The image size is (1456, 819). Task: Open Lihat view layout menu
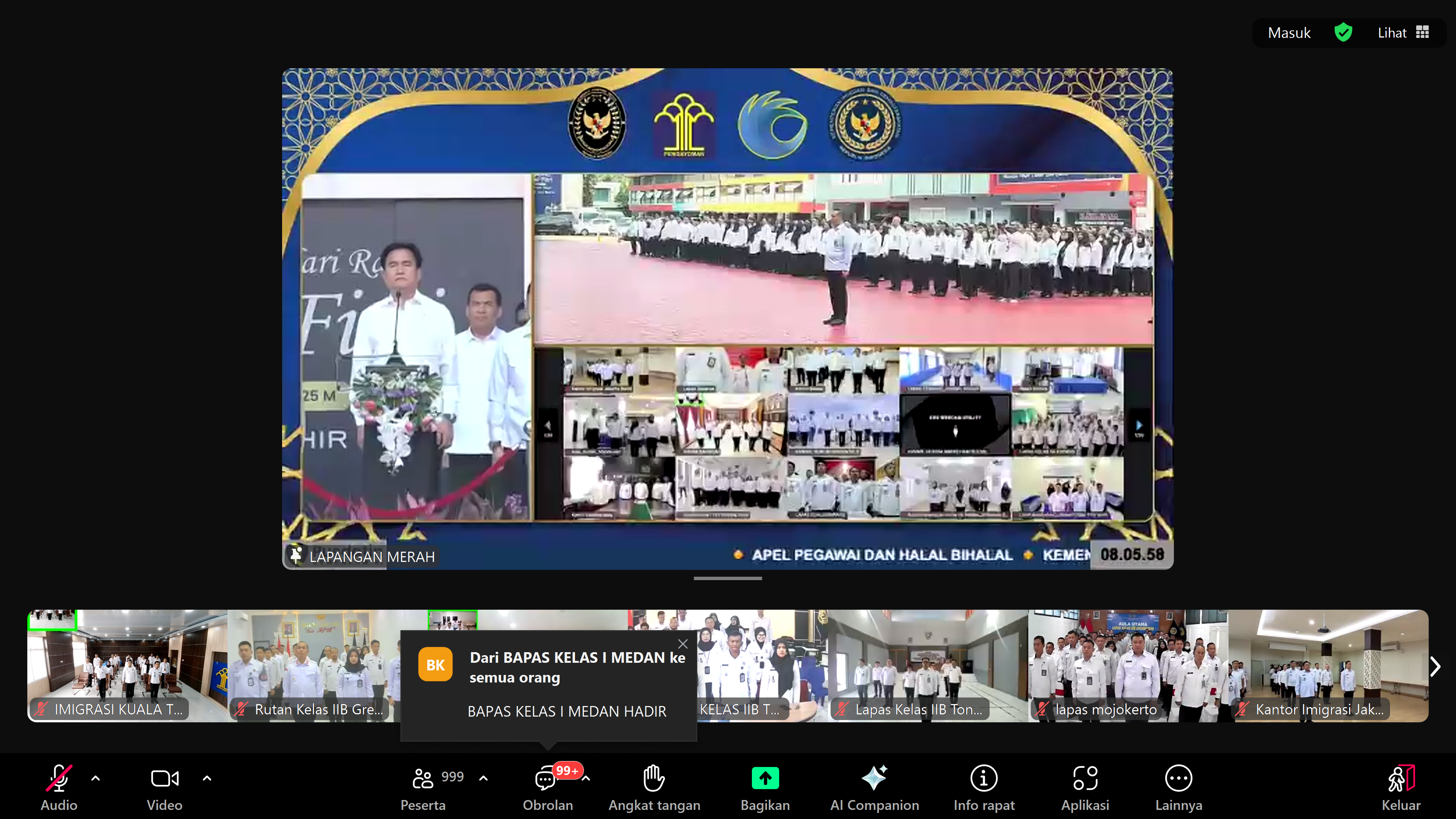click(x=1403, y=33)
